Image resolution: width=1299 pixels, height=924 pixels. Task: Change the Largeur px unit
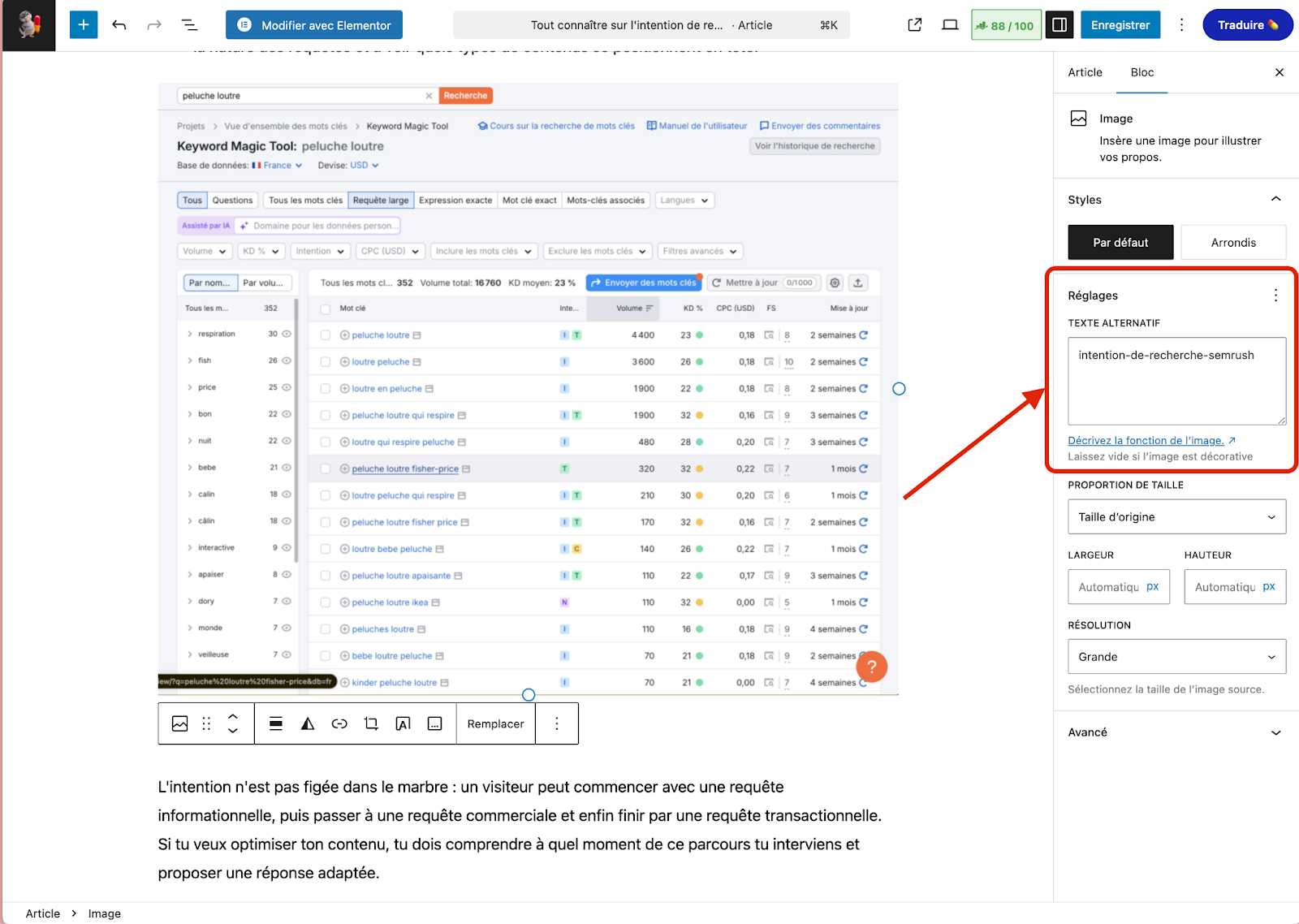tap(1153, 587)
